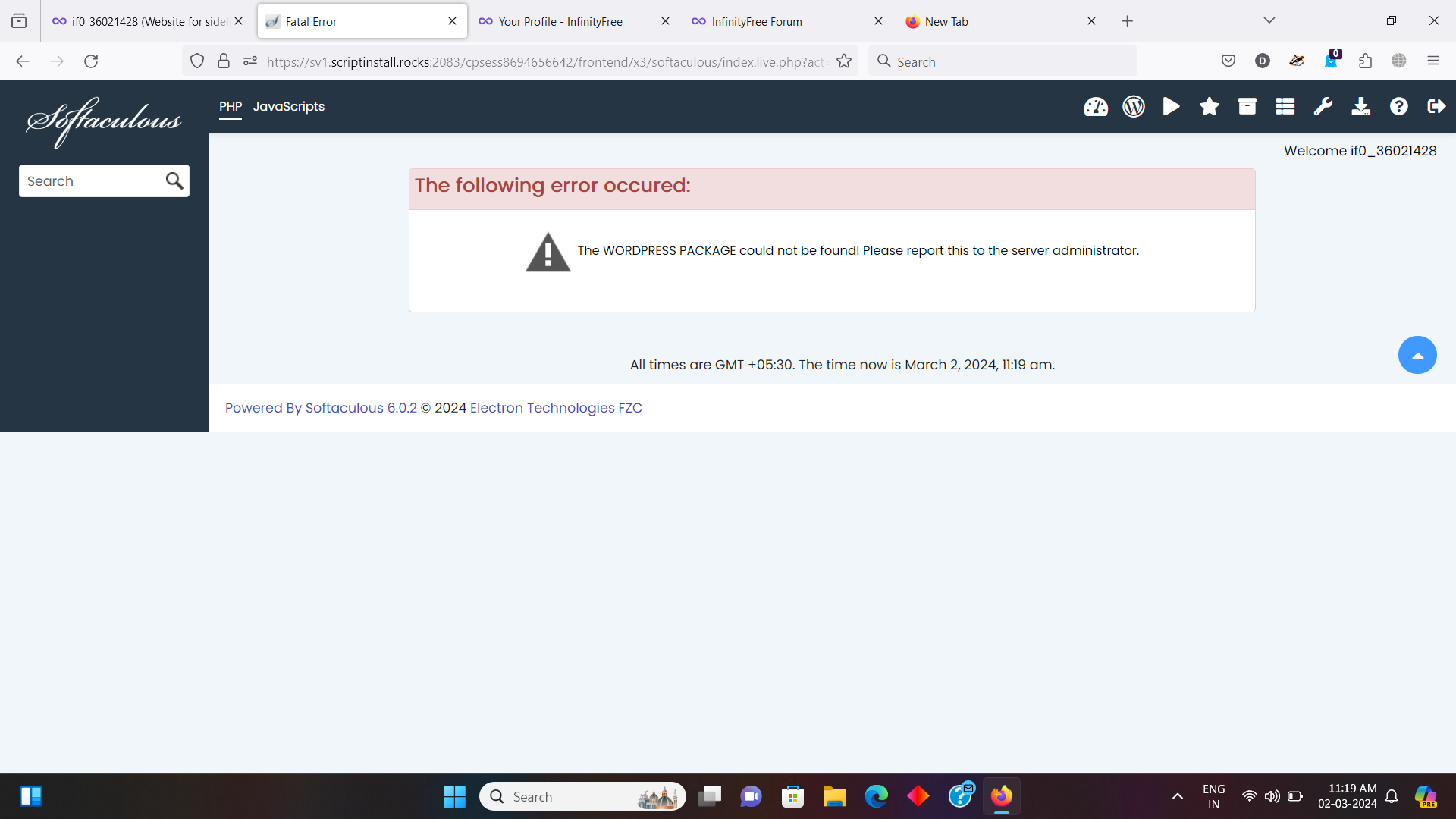Click the padlock site security icon
The image size is (1456, 819).
click(224, 61)
